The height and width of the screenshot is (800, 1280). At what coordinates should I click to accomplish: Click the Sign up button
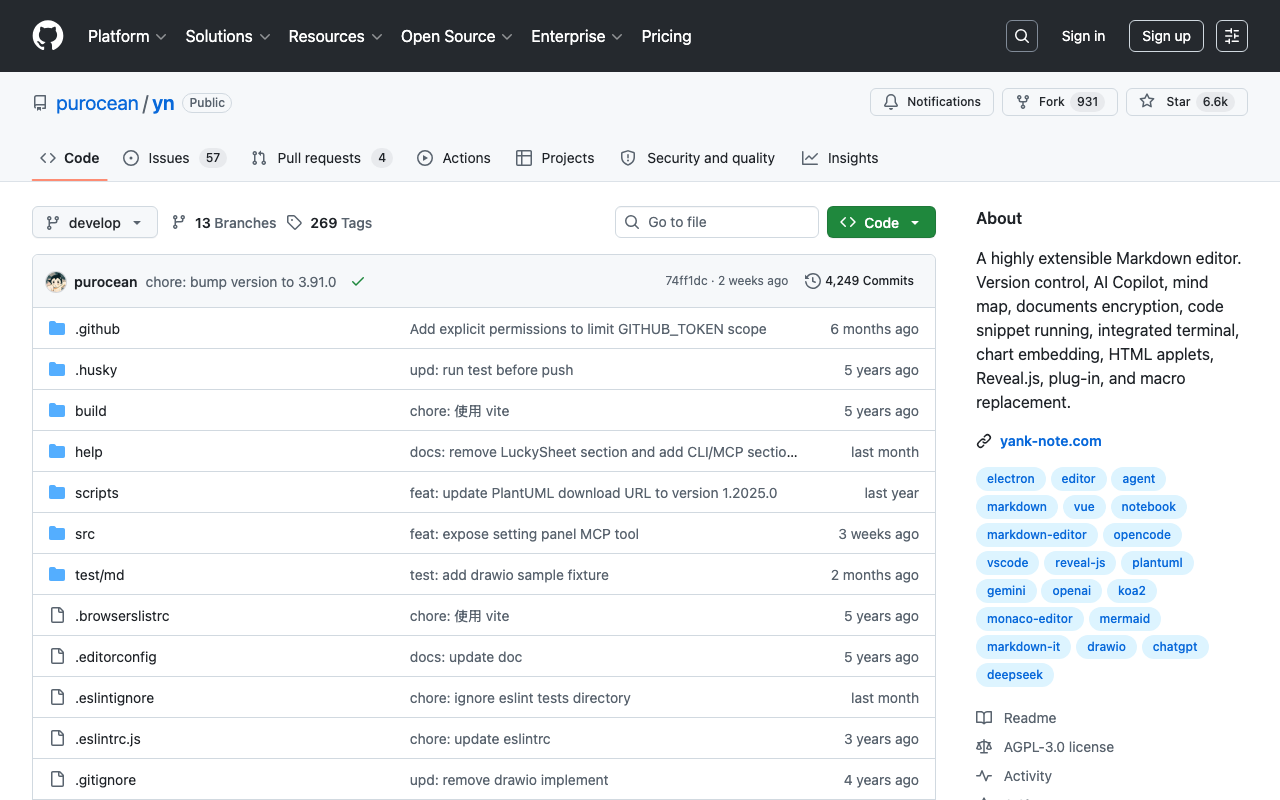click(x=1166, y=36)
